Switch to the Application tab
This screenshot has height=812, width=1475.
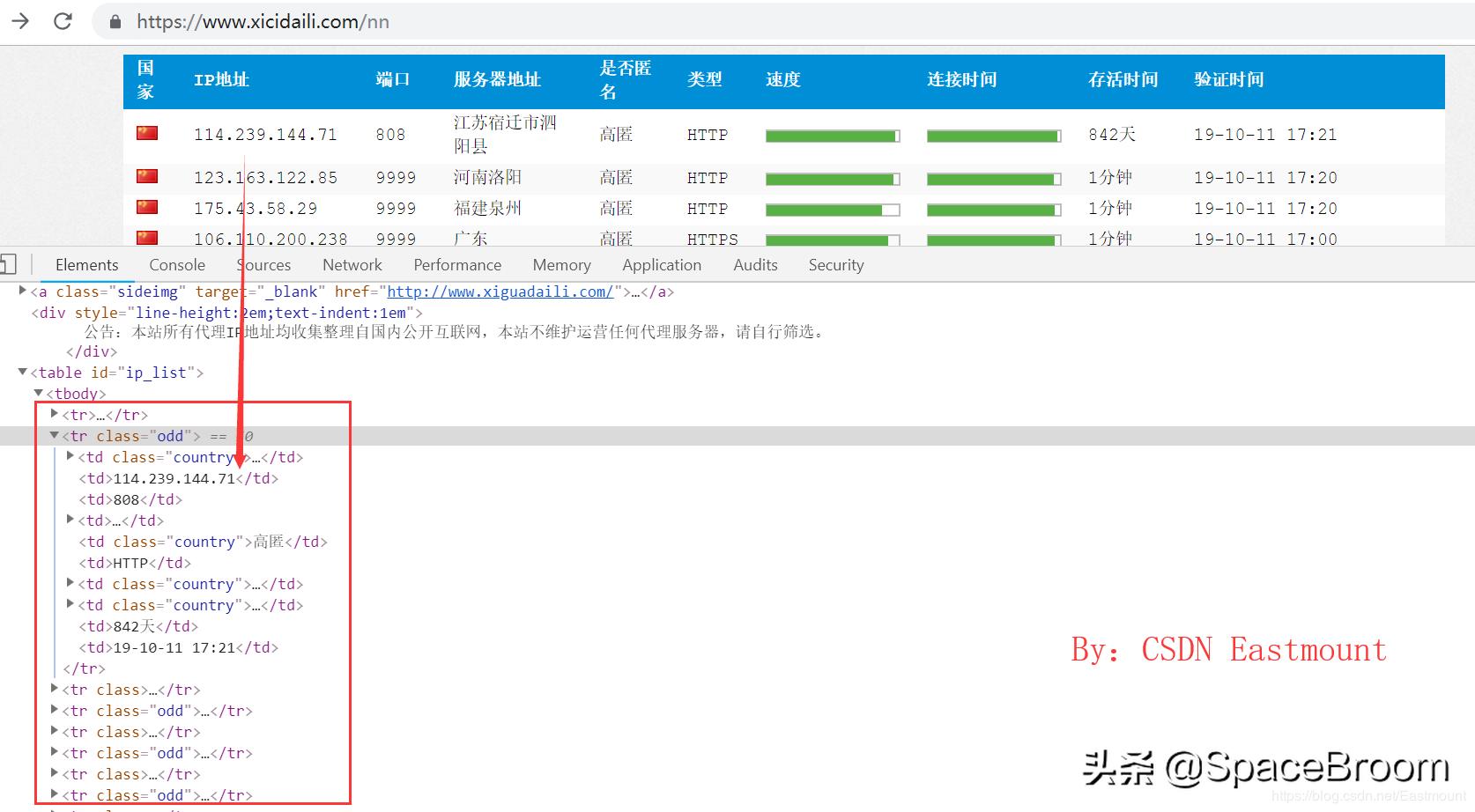pos(662,264)
